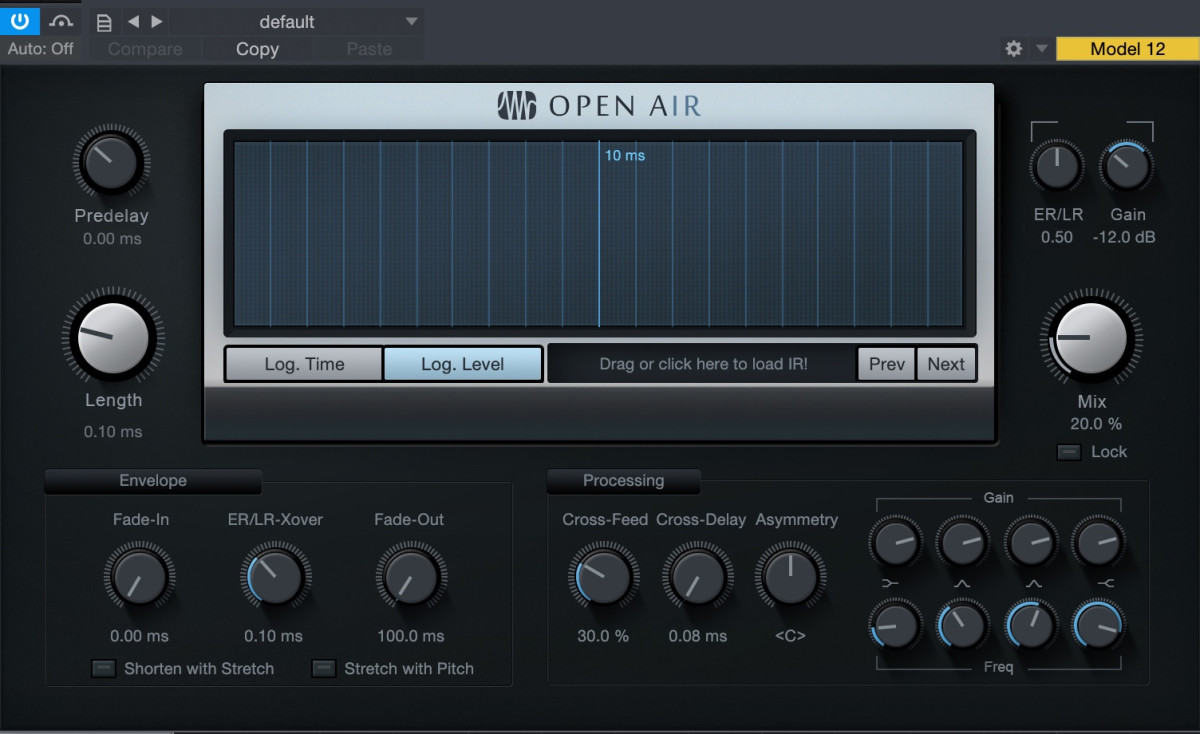
Task: Click the Predelay knob
Action: pos(112,162)
